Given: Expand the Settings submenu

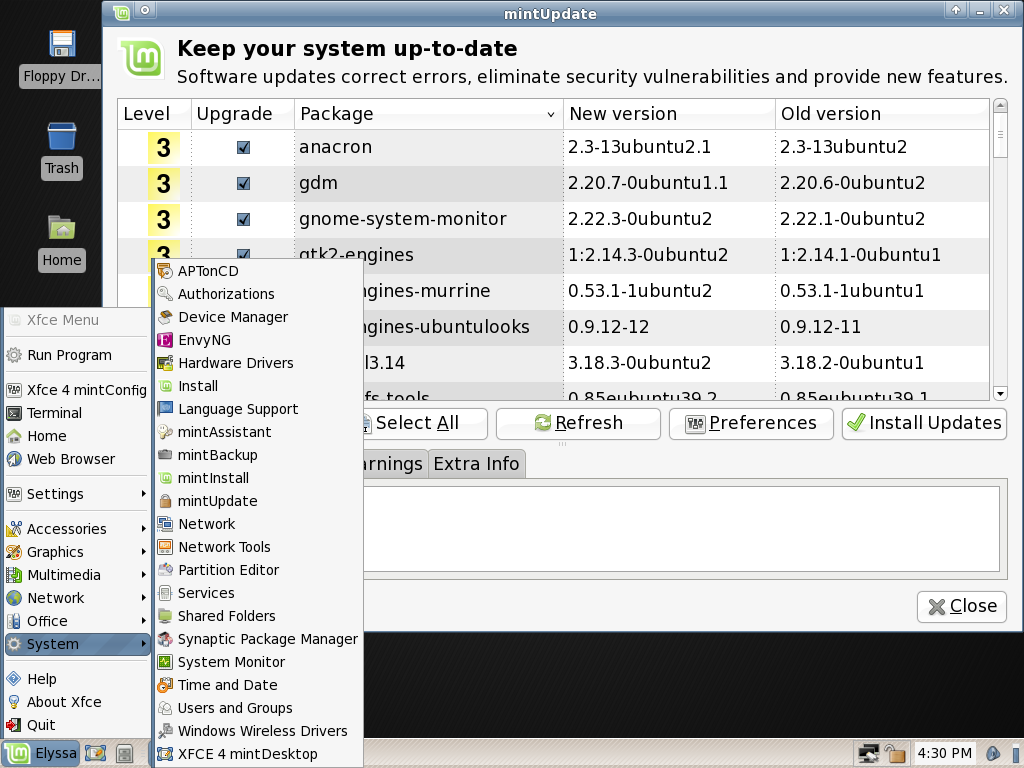Looking at the screenshot, I should click(x=77, y=494).
